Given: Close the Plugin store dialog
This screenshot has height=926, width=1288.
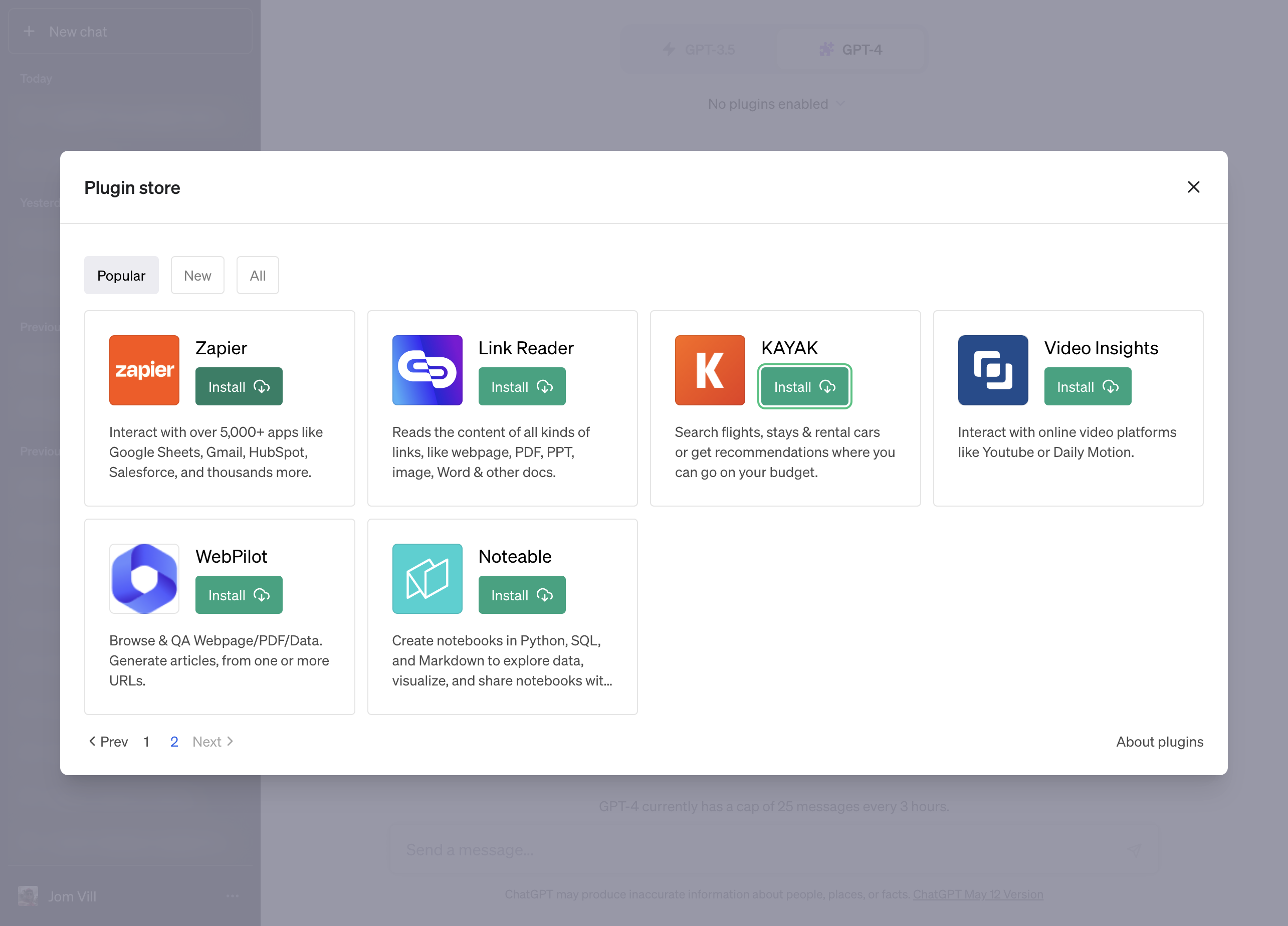Looking at the screenshot, I should (x=1193, y=187).
